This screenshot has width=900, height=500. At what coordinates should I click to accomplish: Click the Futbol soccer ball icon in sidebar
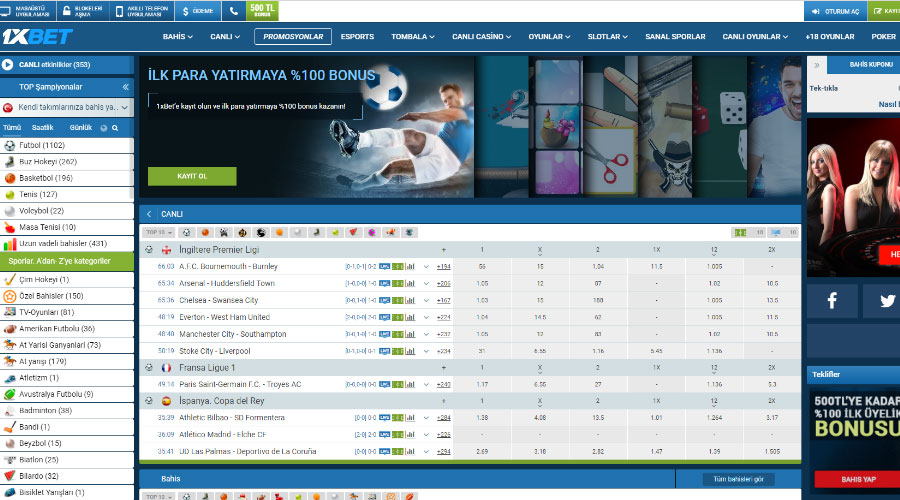(10, 145)
